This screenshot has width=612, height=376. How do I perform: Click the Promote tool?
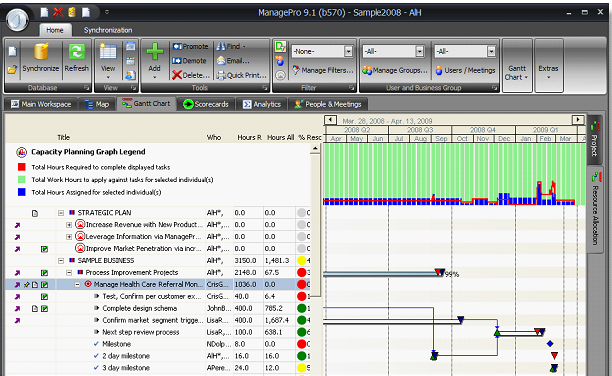click(190, 46)
